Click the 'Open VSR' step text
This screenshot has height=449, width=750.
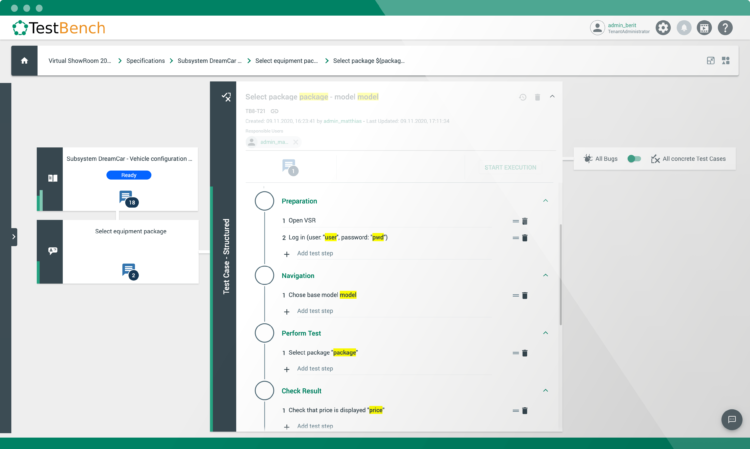(x=302, y=220)
